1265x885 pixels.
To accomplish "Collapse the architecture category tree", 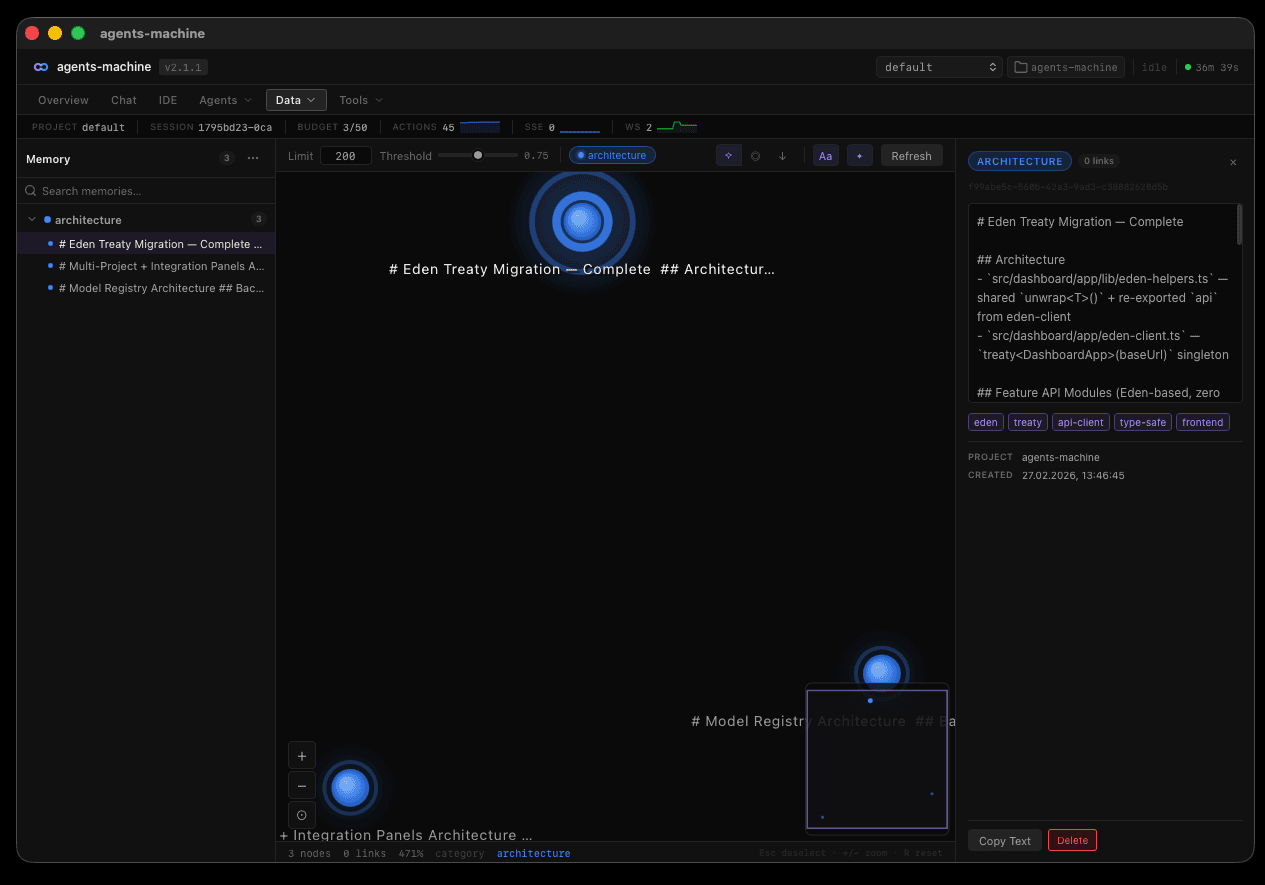I will pos(32,220).
